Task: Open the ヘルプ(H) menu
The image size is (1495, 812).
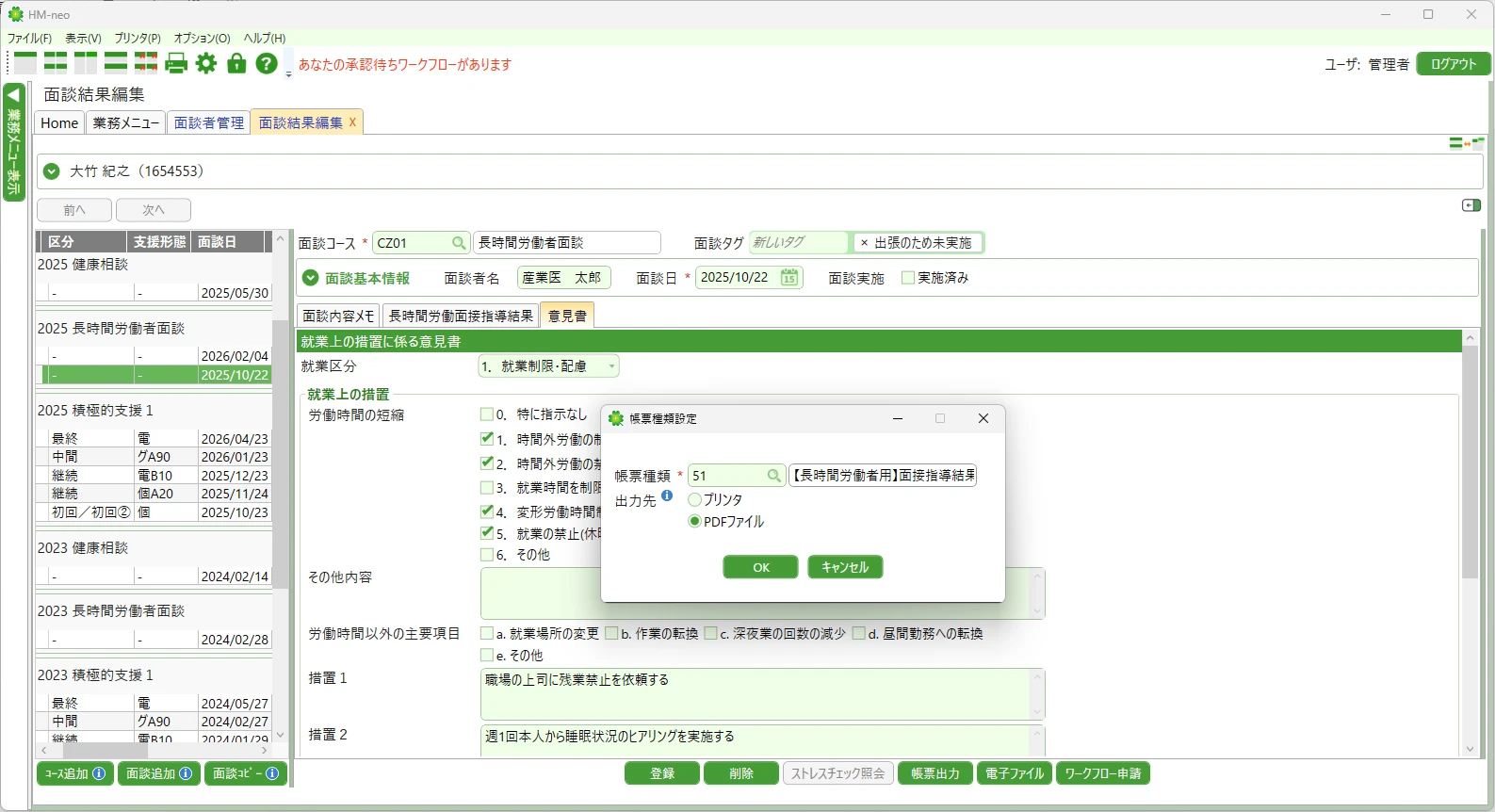Action: (265, 39)
